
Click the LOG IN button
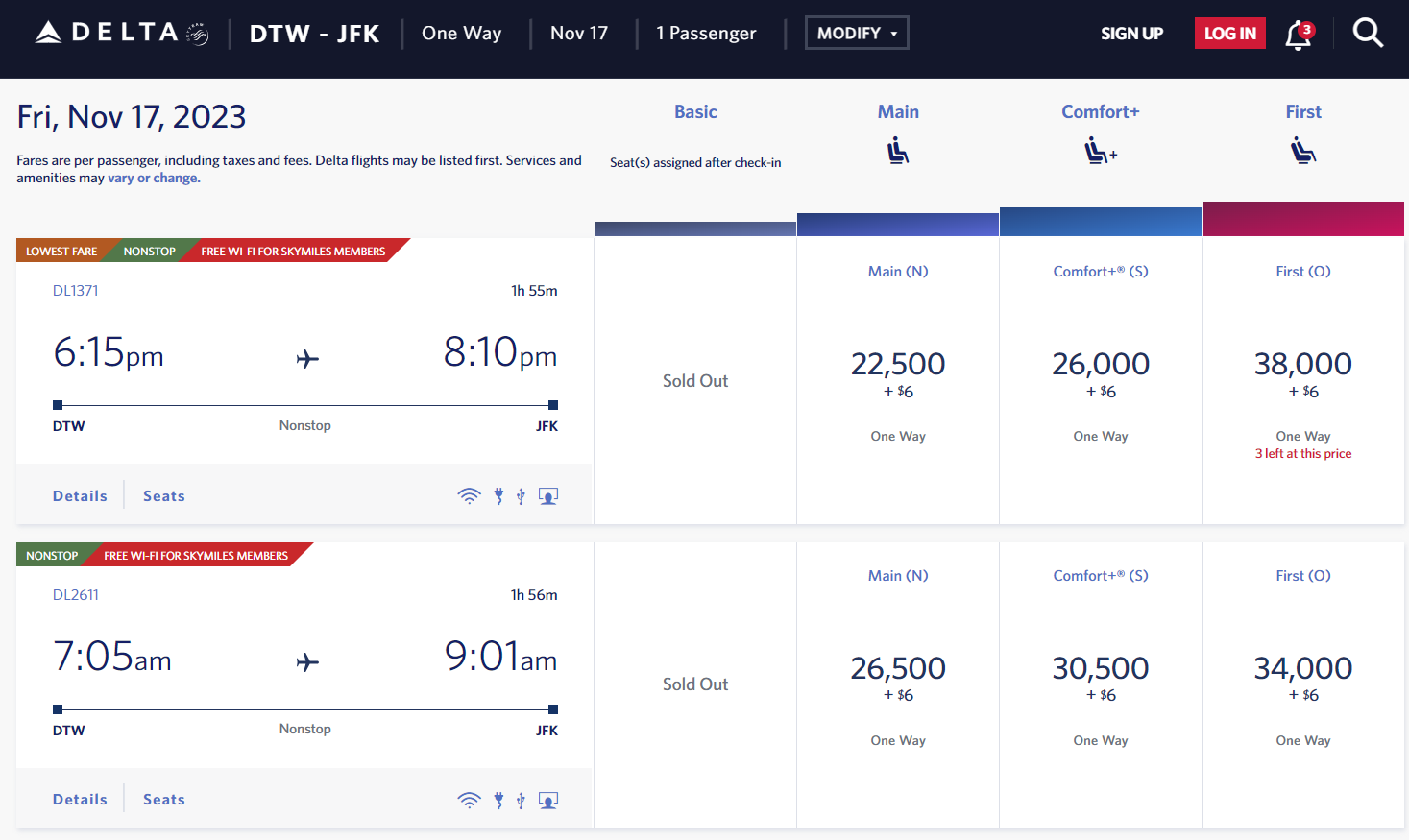pyautogui.click(x=1229, y=32)
